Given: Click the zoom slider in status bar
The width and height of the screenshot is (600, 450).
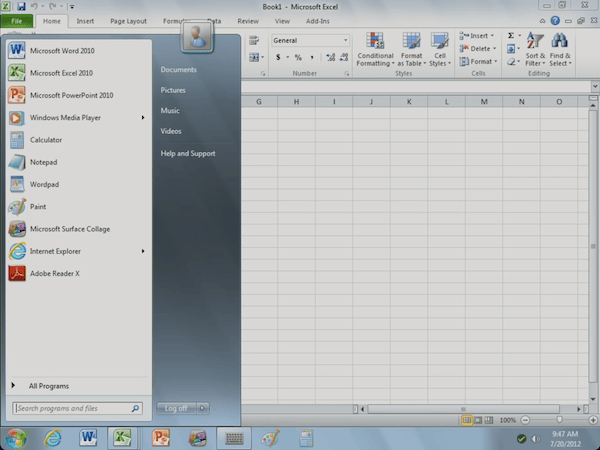Looking at the screenshot, I should (558, 420).
